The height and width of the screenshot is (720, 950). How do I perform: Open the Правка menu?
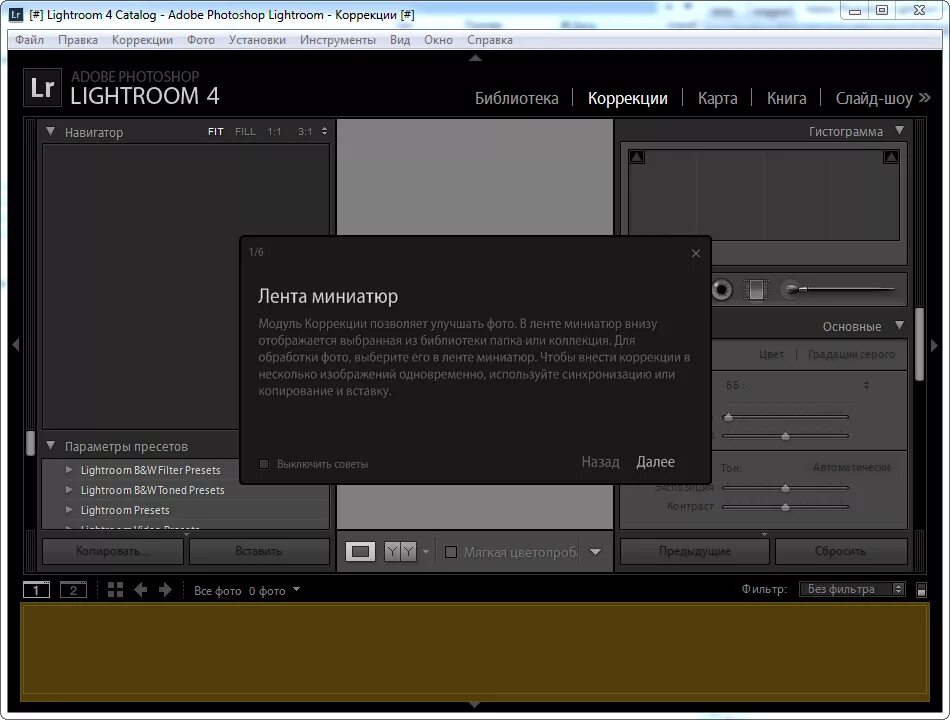(78, 40)
